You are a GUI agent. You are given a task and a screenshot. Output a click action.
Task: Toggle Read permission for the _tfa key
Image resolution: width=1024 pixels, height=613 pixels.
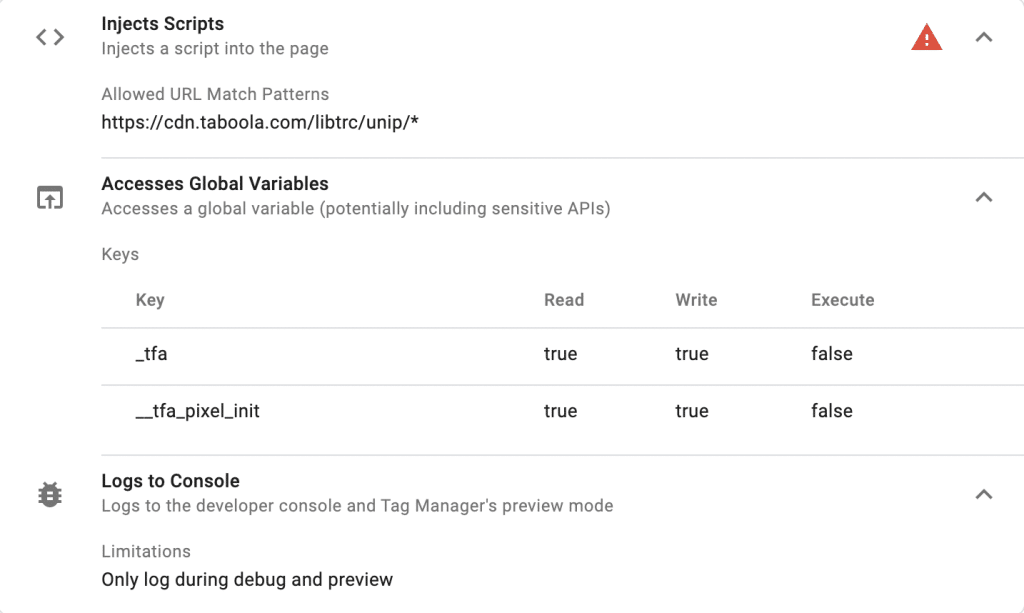pyautogui.click(x=561, y=354)
